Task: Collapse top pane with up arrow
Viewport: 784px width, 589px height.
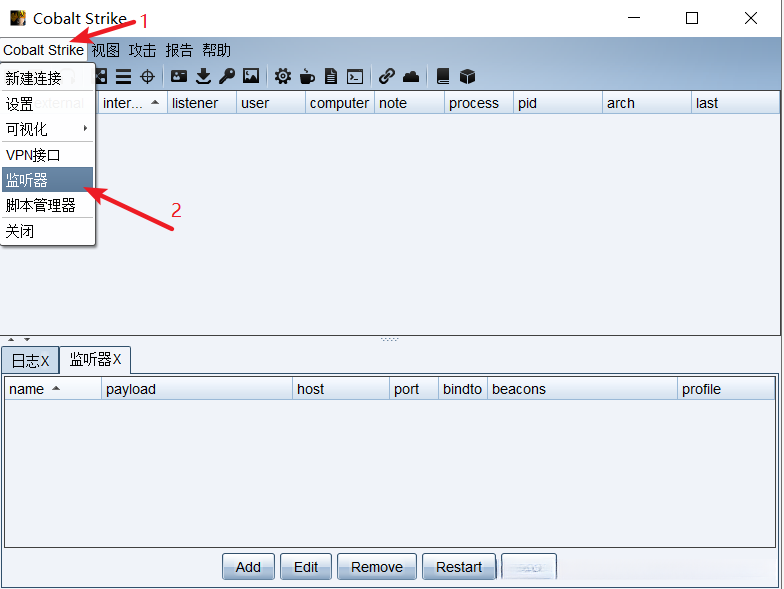Action: pyautogui.click(x=12, y=340)
